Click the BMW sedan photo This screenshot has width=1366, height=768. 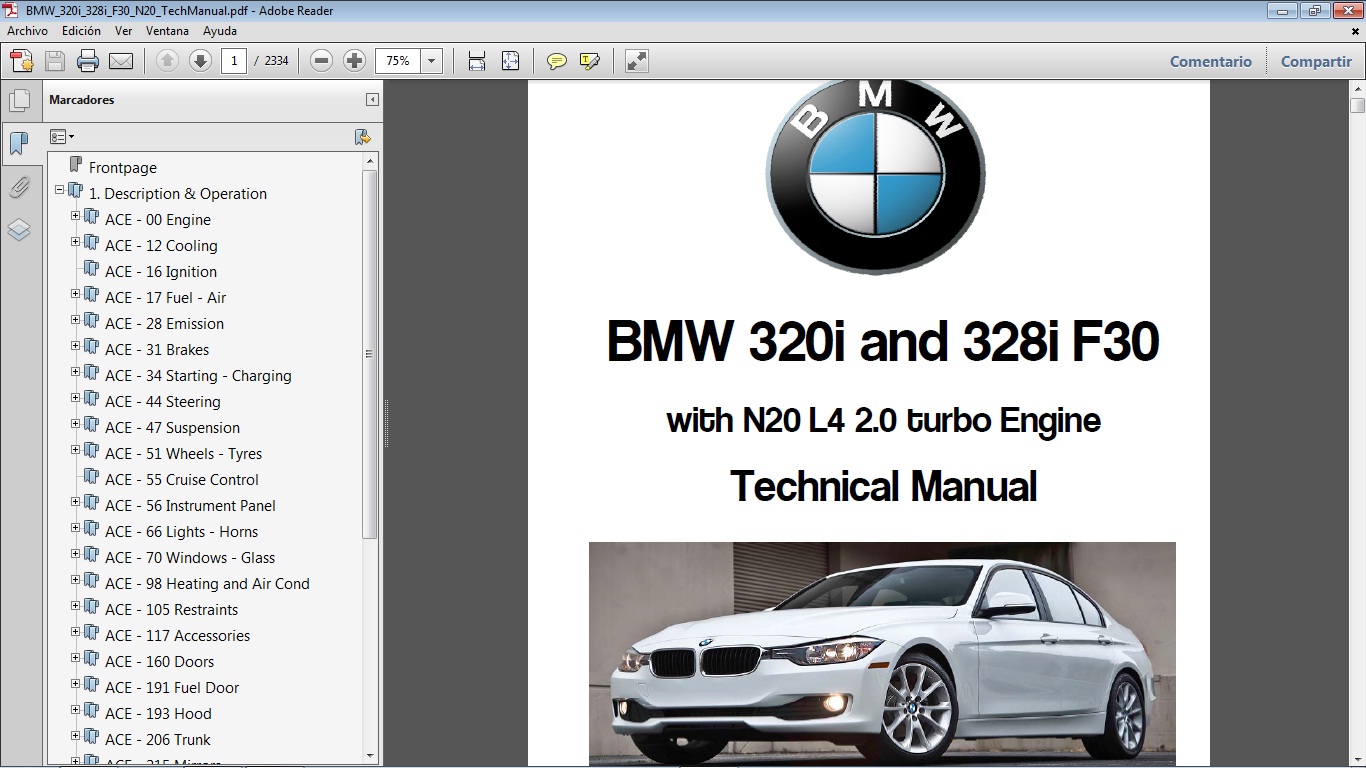[882, 654]
